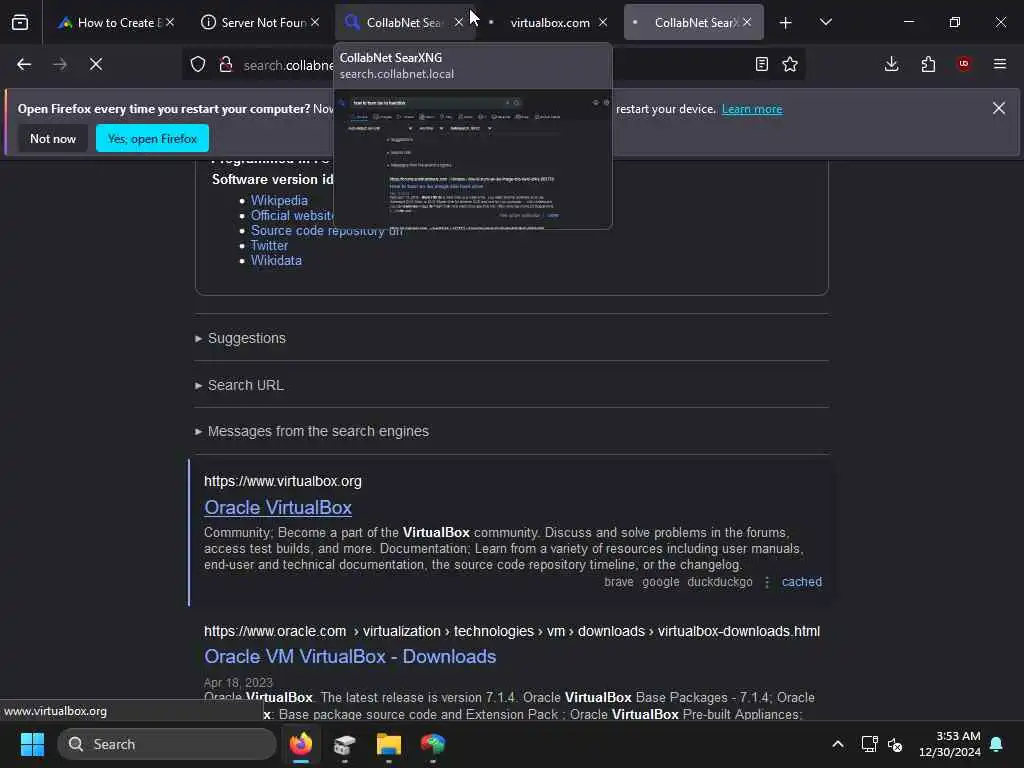Screen dimensions: 1024x768
Task: Open the colorful globe app in taskbar
Action: tap(432, 744)
